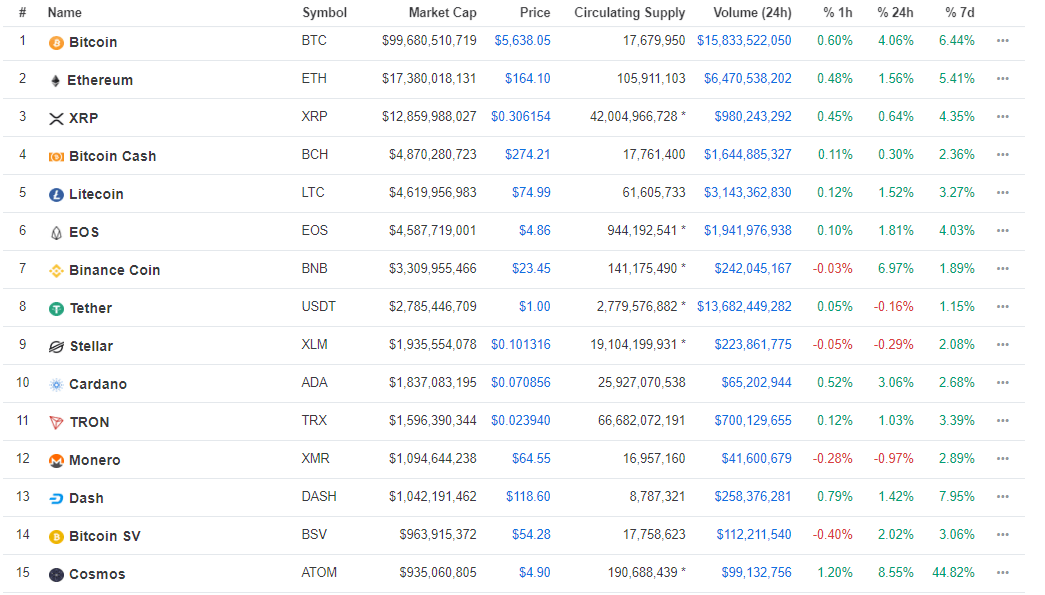Click the Dash logo icon

pos(56,498)
